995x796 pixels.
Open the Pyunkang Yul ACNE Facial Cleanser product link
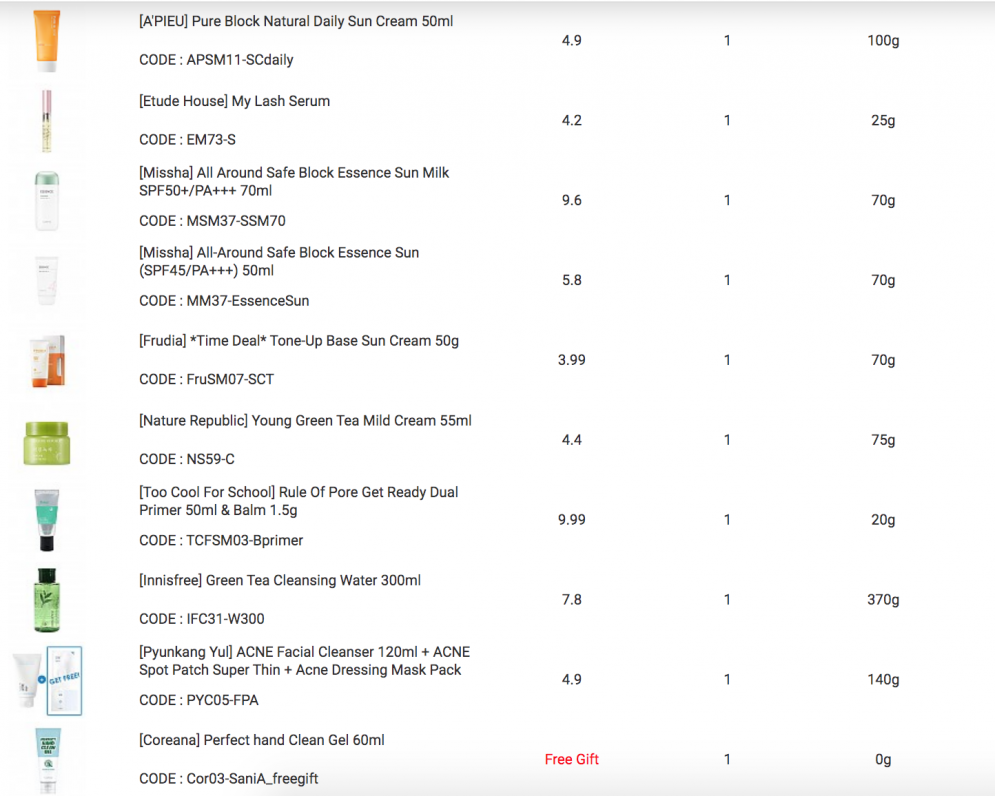coord(305,661)
